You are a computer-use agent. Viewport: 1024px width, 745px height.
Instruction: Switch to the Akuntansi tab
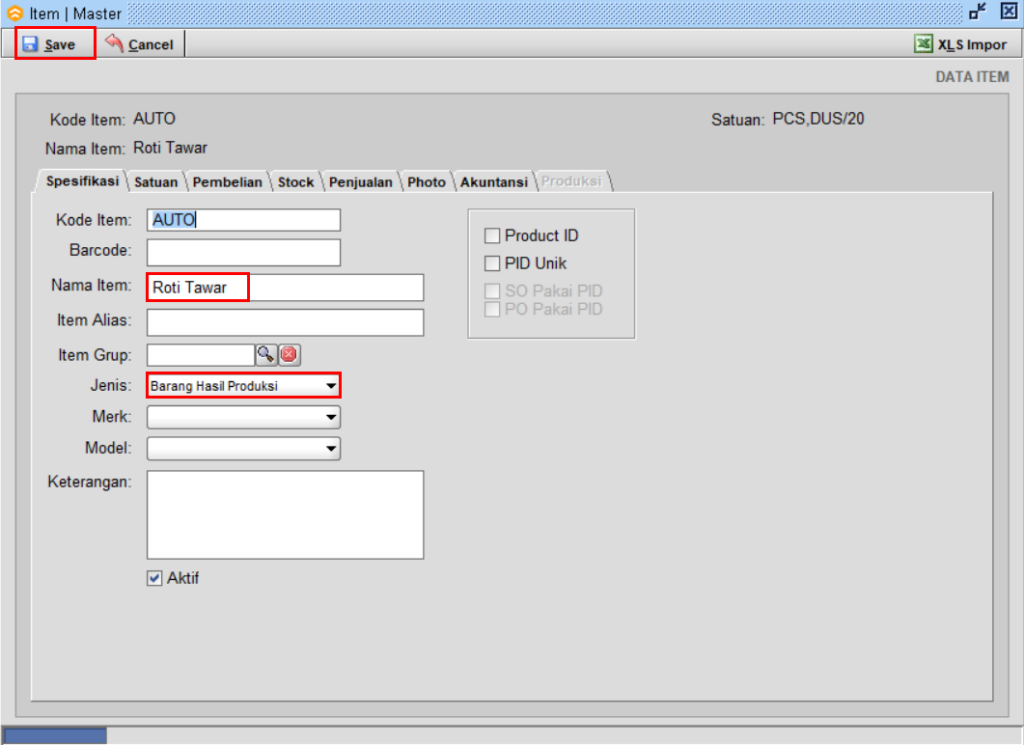[x=494, y=182]
